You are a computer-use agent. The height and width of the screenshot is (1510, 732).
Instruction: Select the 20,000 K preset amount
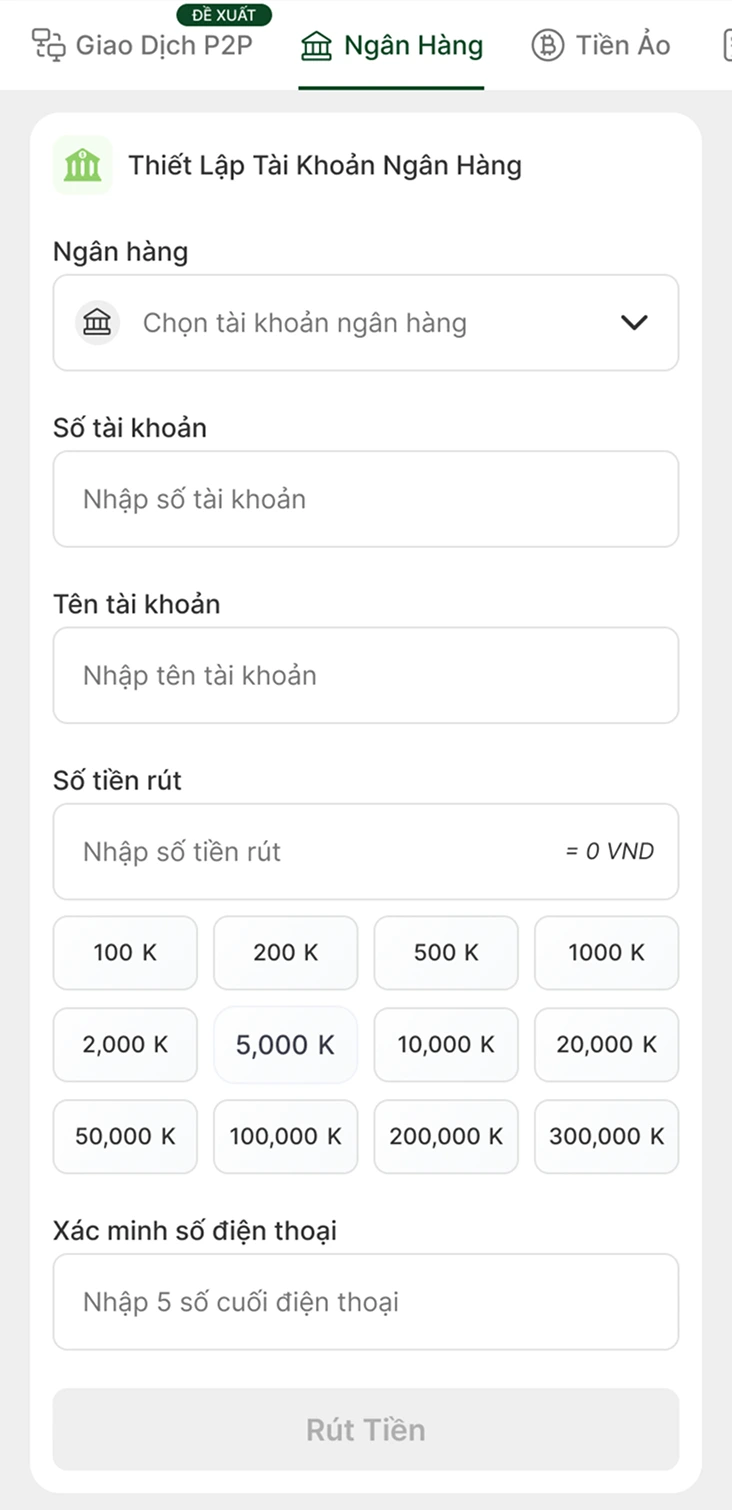click(x=607, y=1045)
